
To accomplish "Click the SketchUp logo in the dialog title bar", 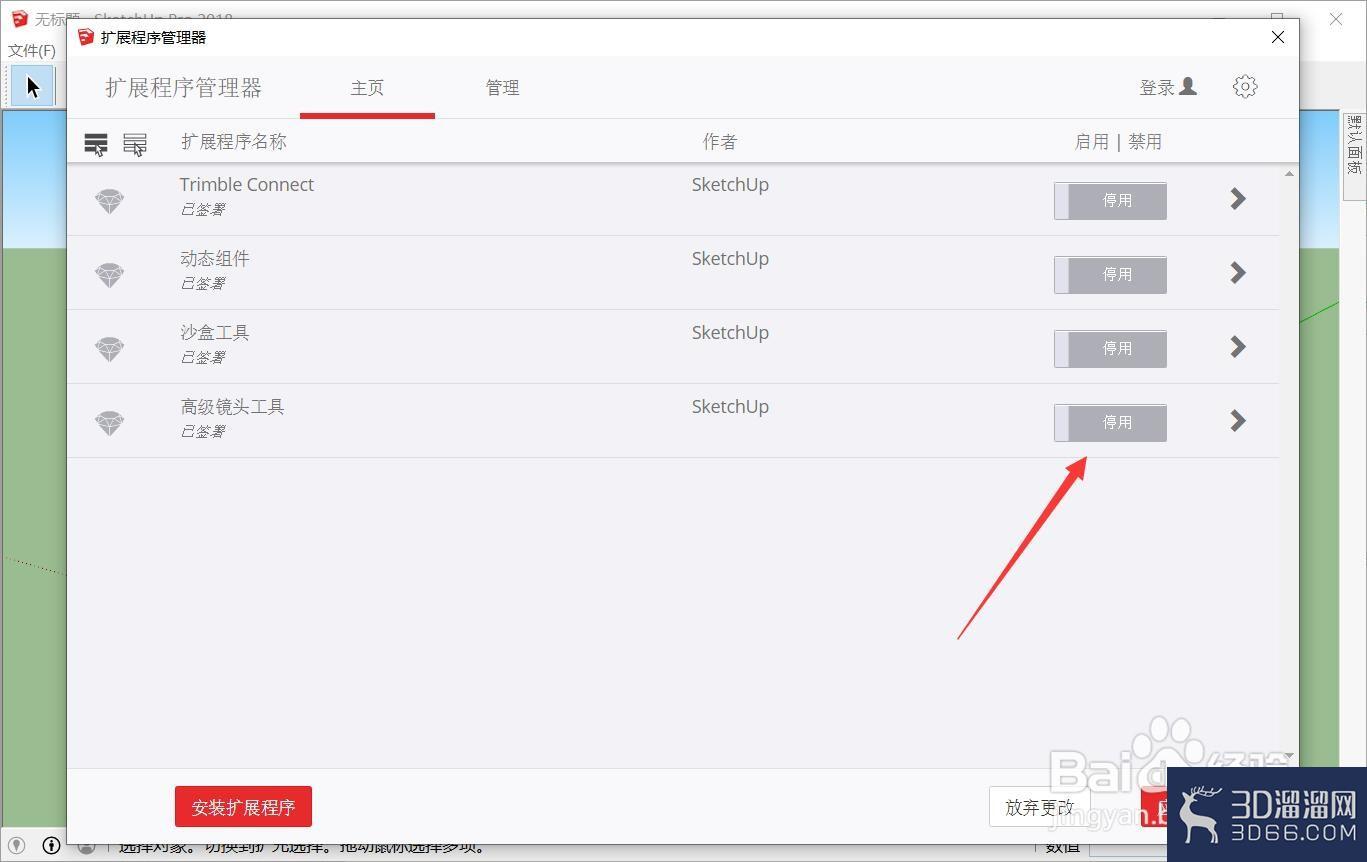I will pos(86,37).
